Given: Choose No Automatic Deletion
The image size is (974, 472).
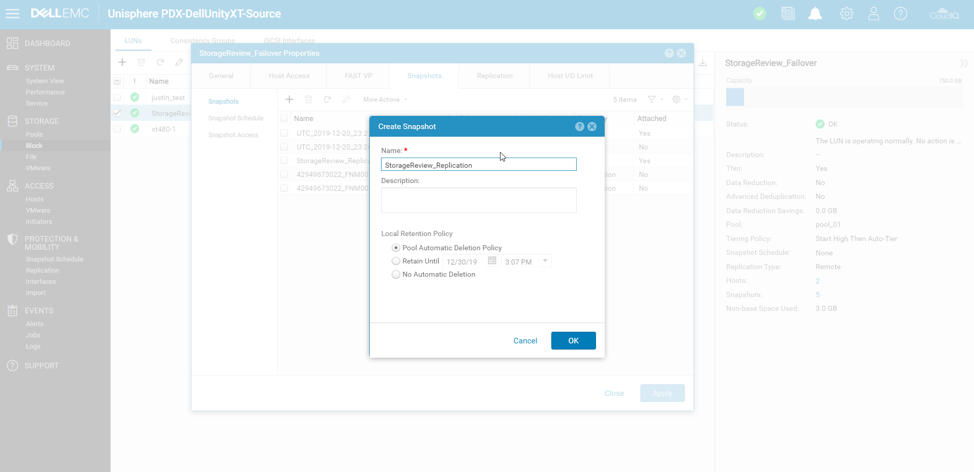Looking at the screenshot, I should (396, 274).
